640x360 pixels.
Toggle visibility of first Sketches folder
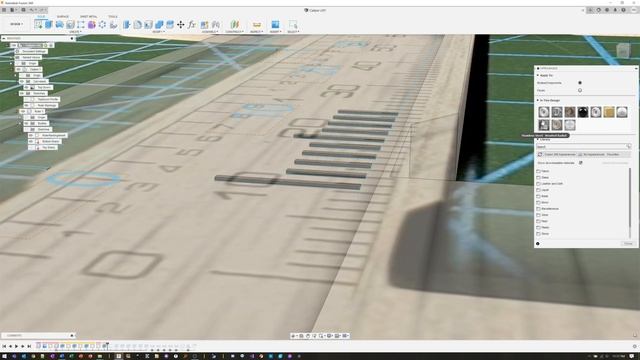tap(22, 93)
